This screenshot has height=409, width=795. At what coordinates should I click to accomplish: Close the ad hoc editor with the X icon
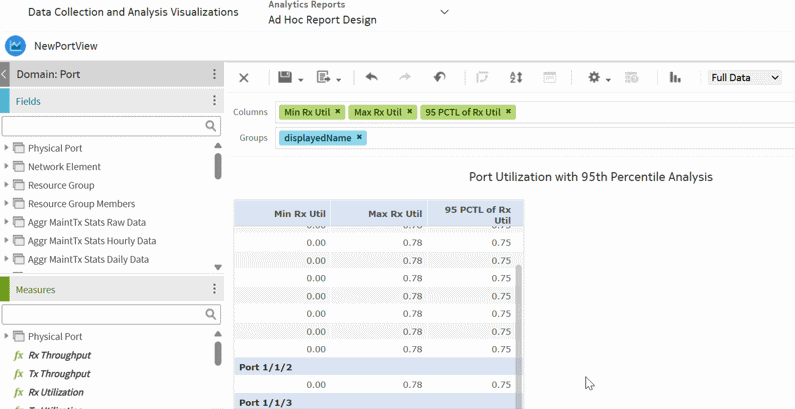click(x=244, y=78)
